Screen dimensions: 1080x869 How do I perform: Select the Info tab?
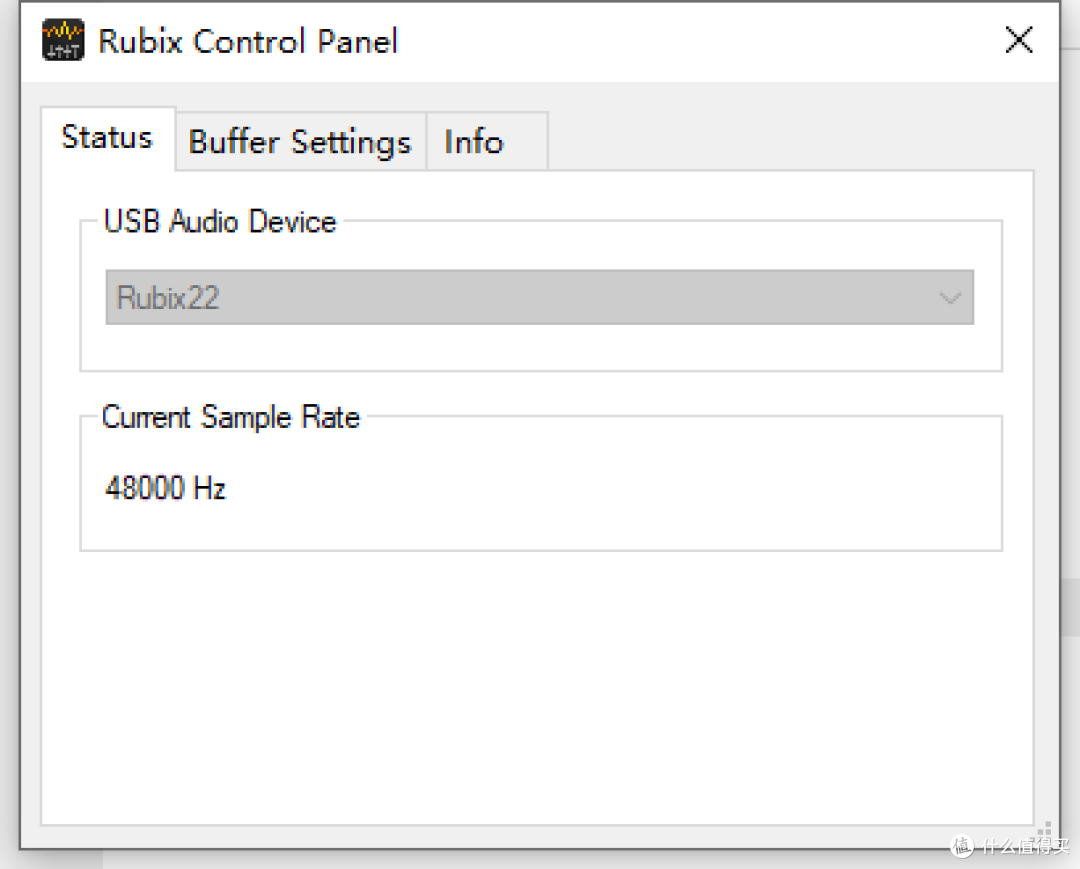click(x=474, y=142)
